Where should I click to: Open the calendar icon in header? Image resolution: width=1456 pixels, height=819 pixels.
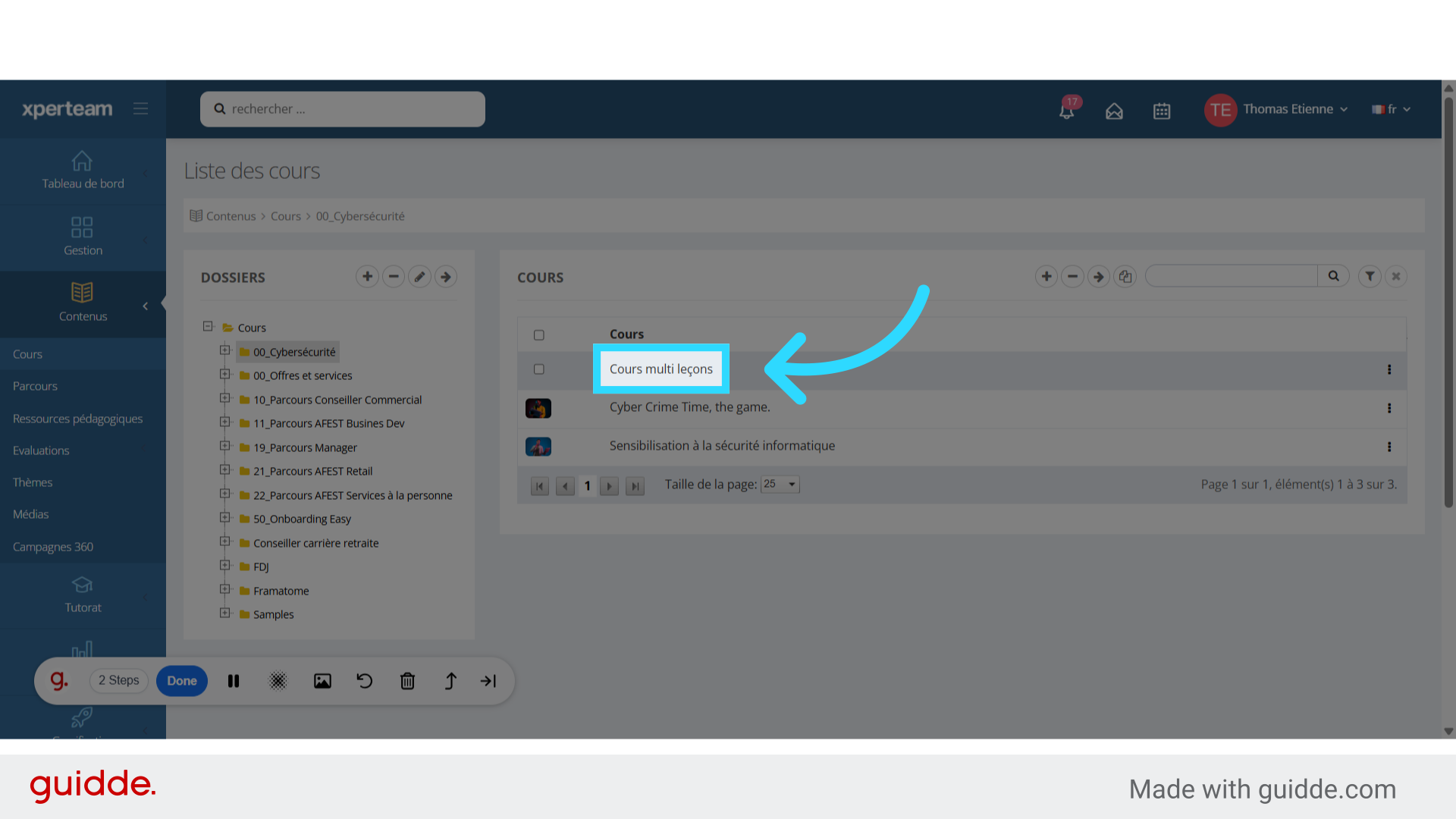[1161, 111]
